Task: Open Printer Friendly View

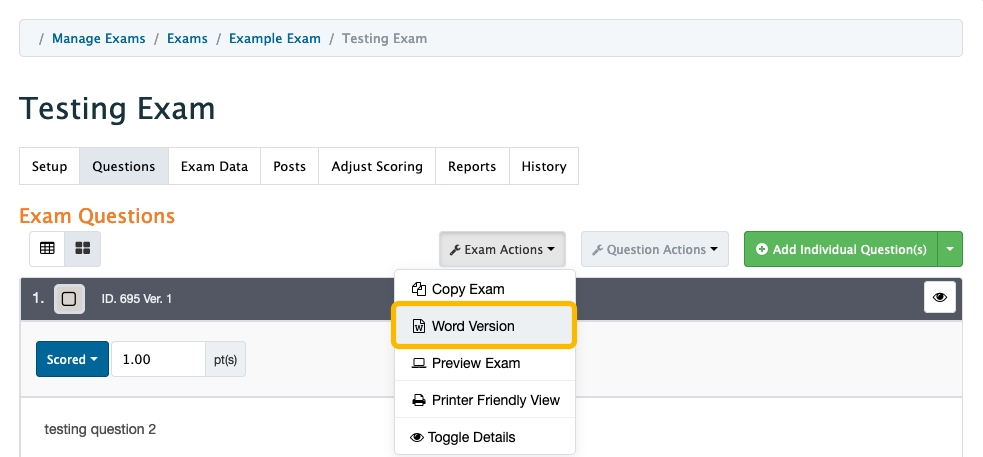Action: (x=485, y=400)
